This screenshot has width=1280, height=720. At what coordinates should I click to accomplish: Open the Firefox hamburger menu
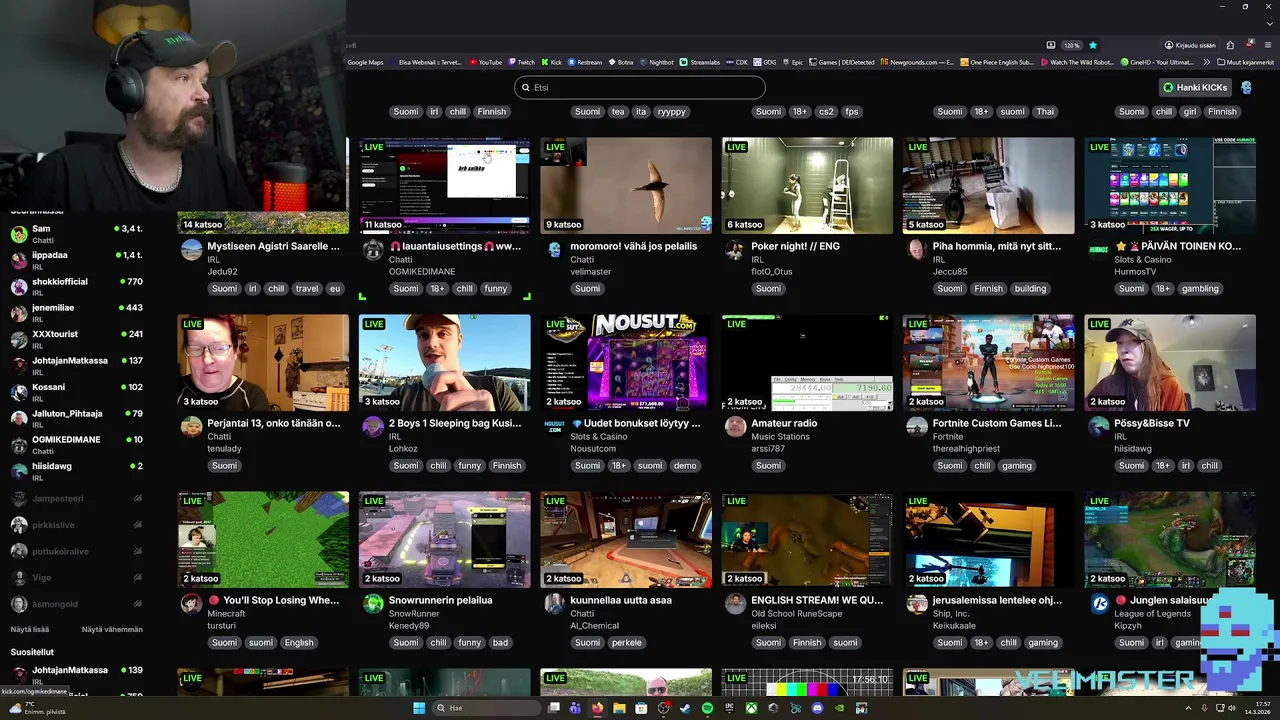(x=1268, y=45)
